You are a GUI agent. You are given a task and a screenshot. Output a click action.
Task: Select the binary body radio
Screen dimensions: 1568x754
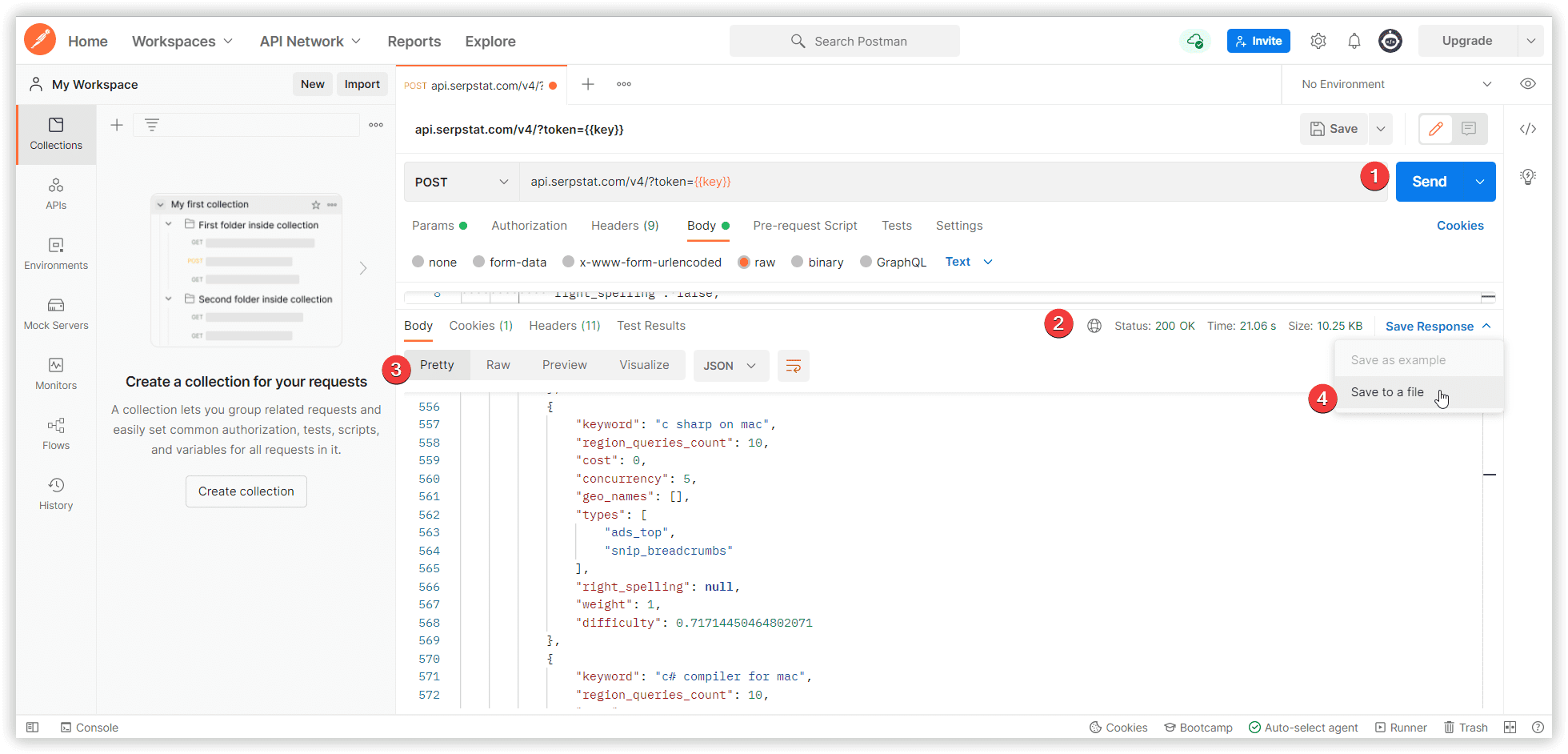[x=797, y=262]
